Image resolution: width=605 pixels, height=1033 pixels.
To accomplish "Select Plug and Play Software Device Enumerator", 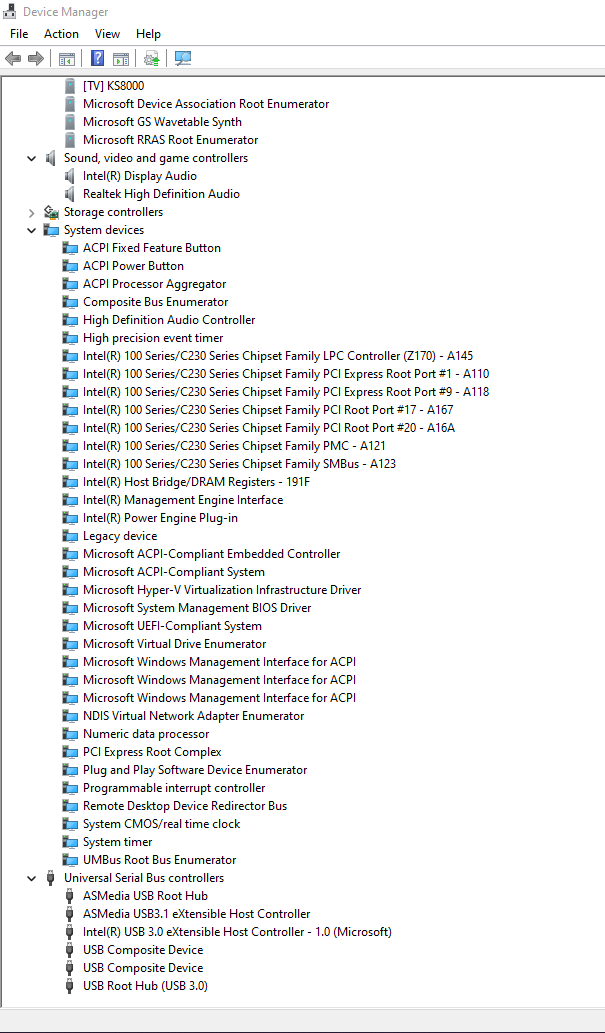I will [195, 770].
